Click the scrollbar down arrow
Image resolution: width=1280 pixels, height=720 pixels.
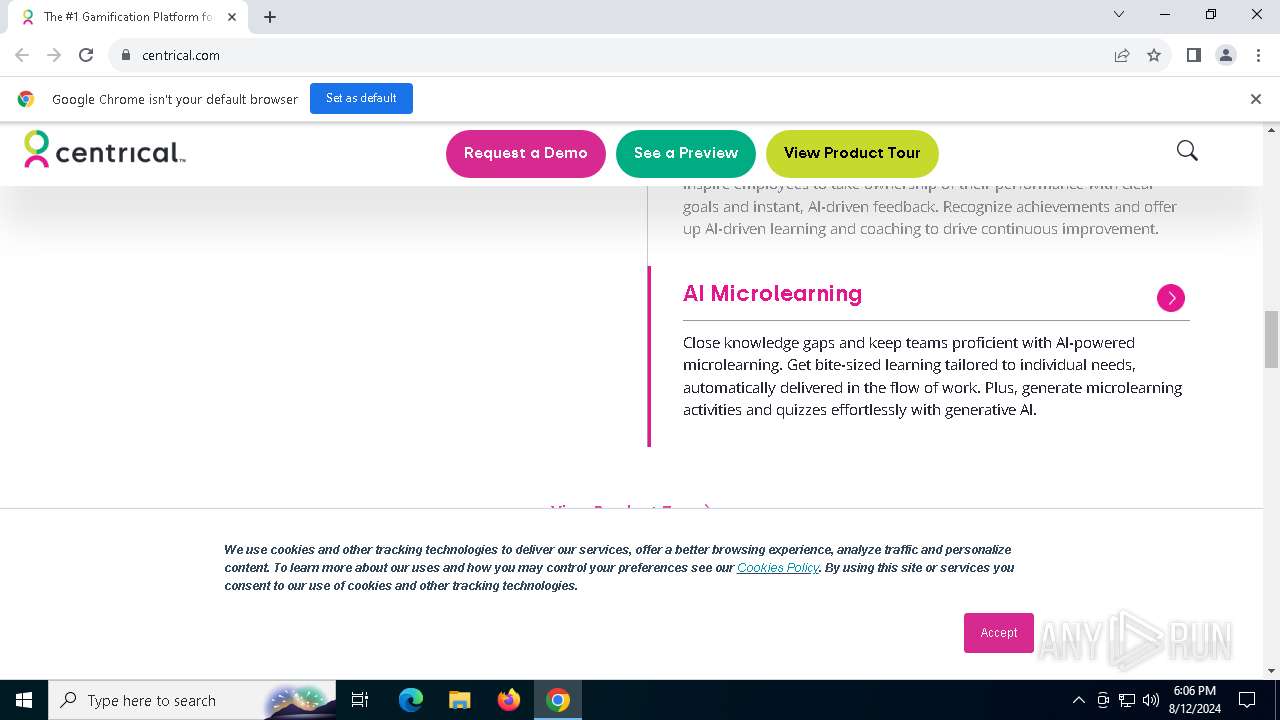pos(1272,671)
